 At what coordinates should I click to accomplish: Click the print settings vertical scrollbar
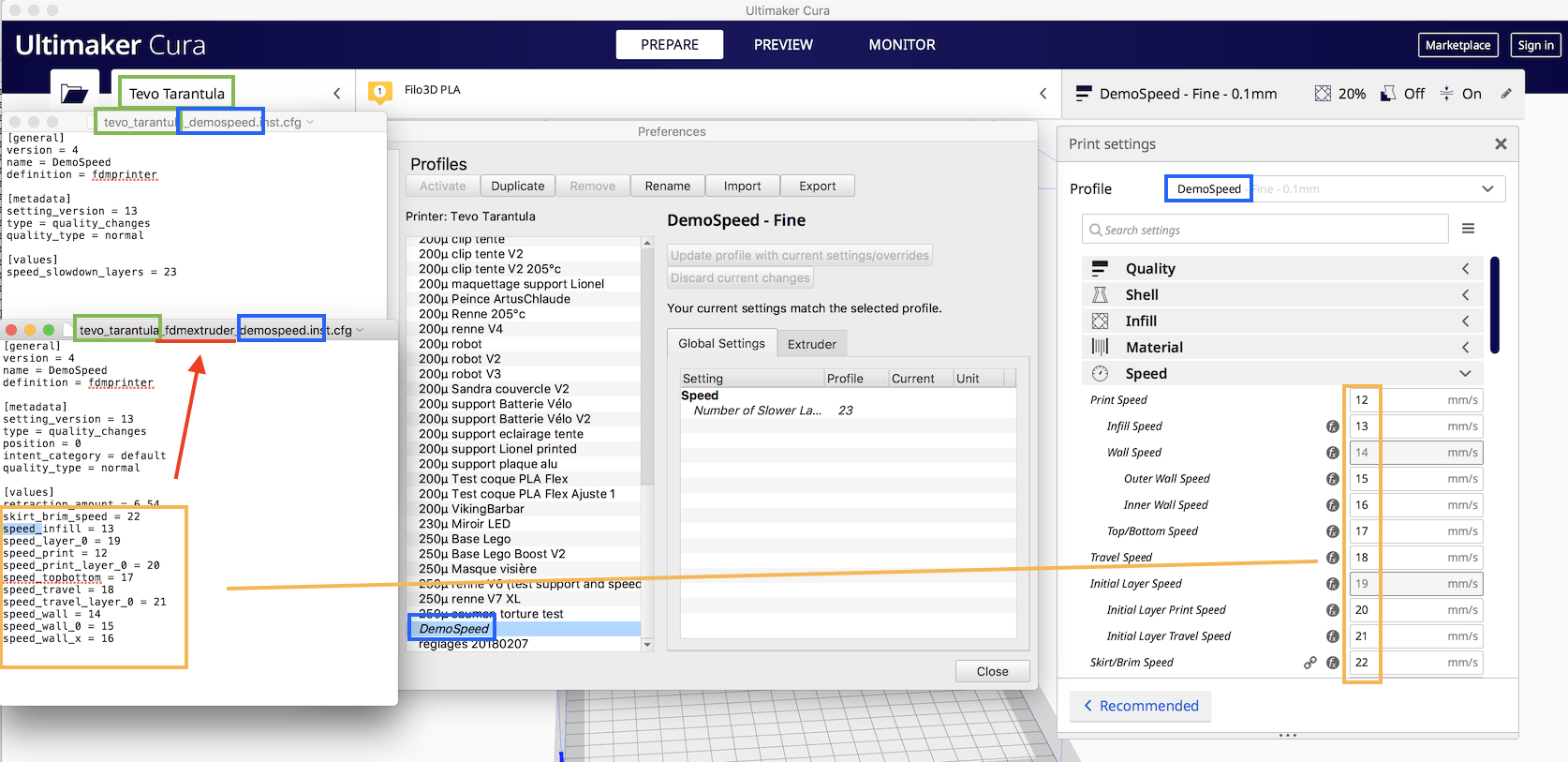pyautogui.click(x=1494, y=306)
